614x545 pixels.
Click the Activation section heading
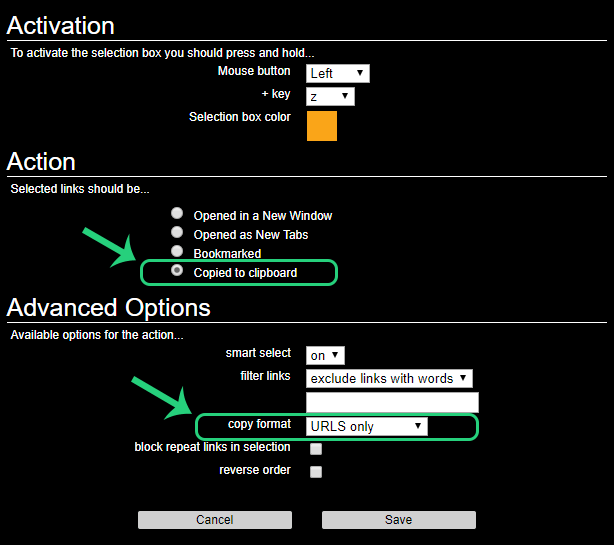tap(61, 25)
